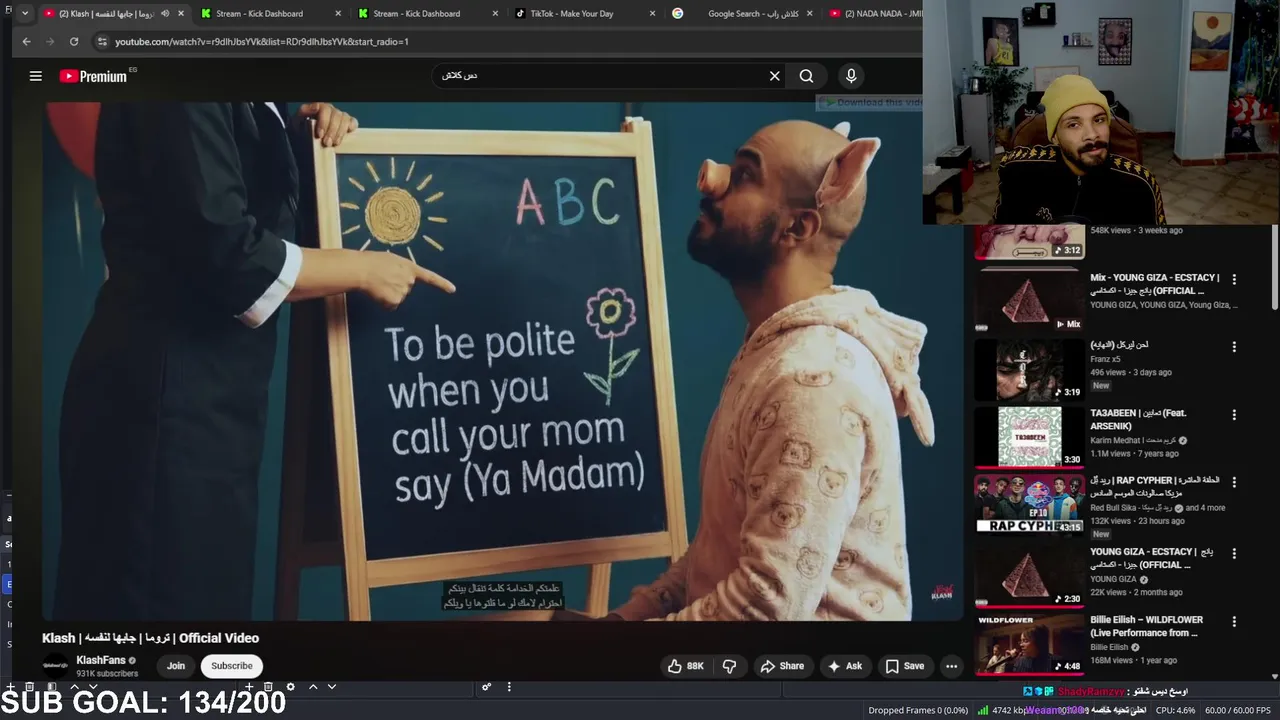The image size is (1280, 720).
Task: Join the KlashFans channel membership
Action: click(176, 666)
